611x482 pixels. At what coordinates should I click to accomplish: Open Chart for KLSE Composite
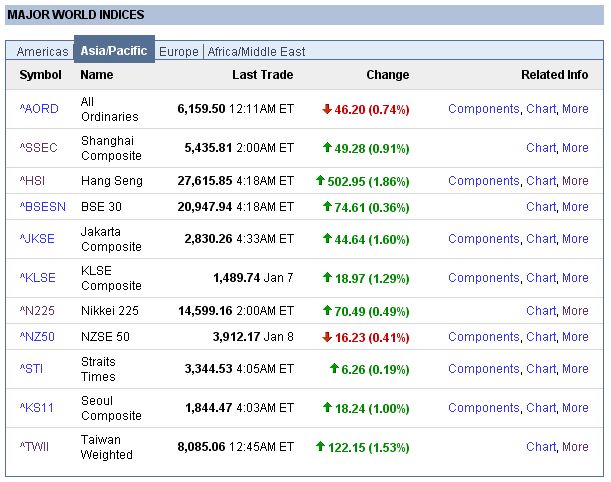(541, 277)
